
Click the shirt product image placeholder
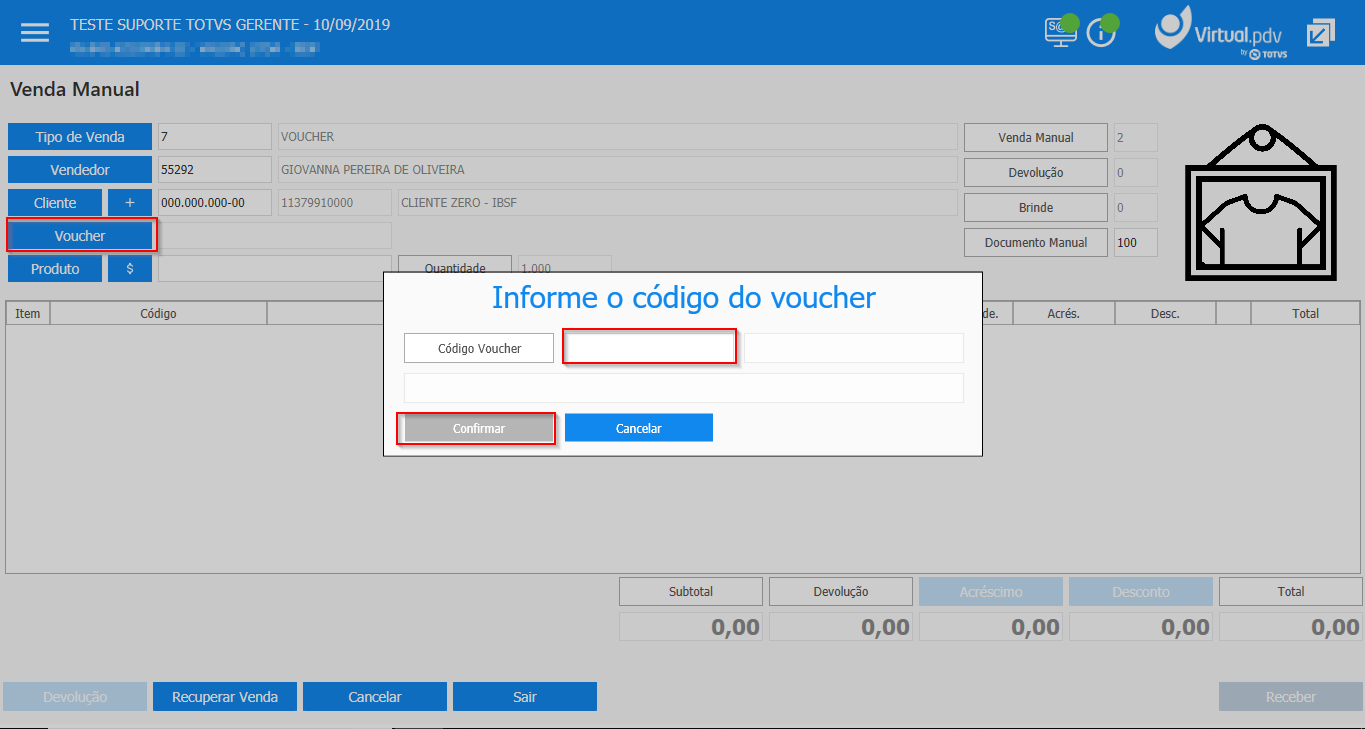pyautogui.click(x=1262, y=204)
